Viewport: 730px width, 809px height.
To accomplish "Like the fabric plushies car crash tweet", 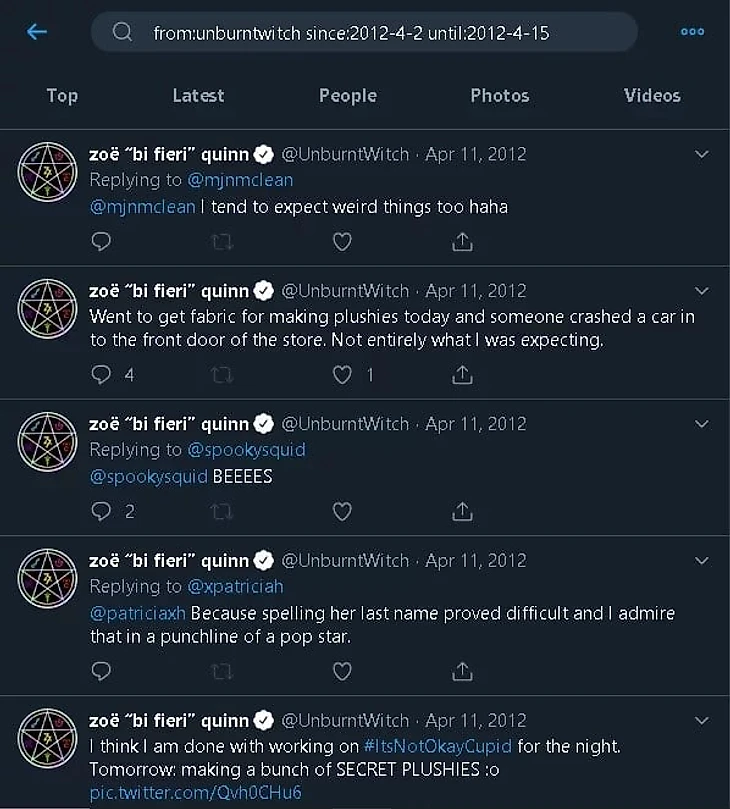I will click(x=342, y=375).
